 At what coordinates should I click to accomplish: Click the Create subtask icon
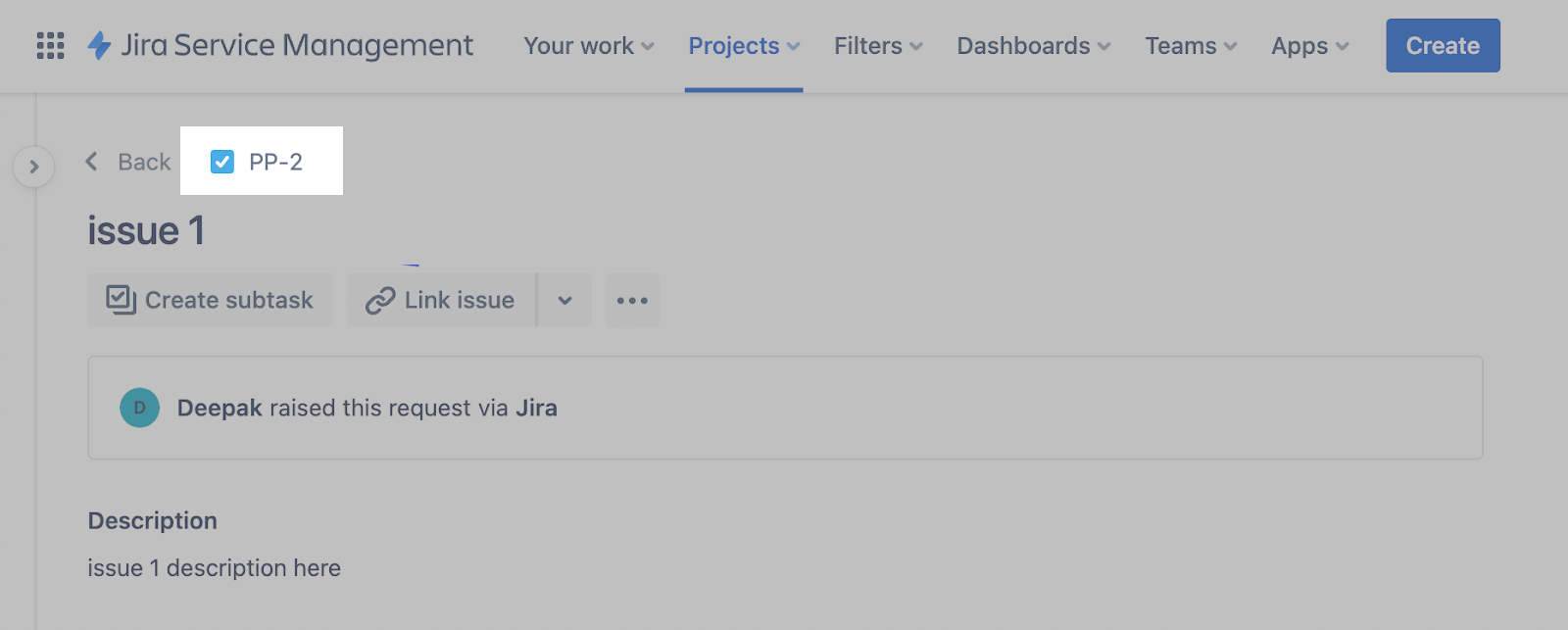(x=122, y=300)
